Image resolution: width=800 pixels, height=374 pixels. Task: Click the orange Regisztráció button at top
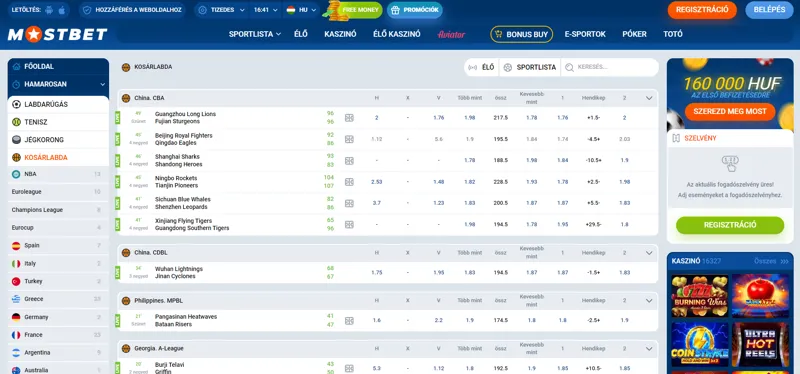pos(702,10)
